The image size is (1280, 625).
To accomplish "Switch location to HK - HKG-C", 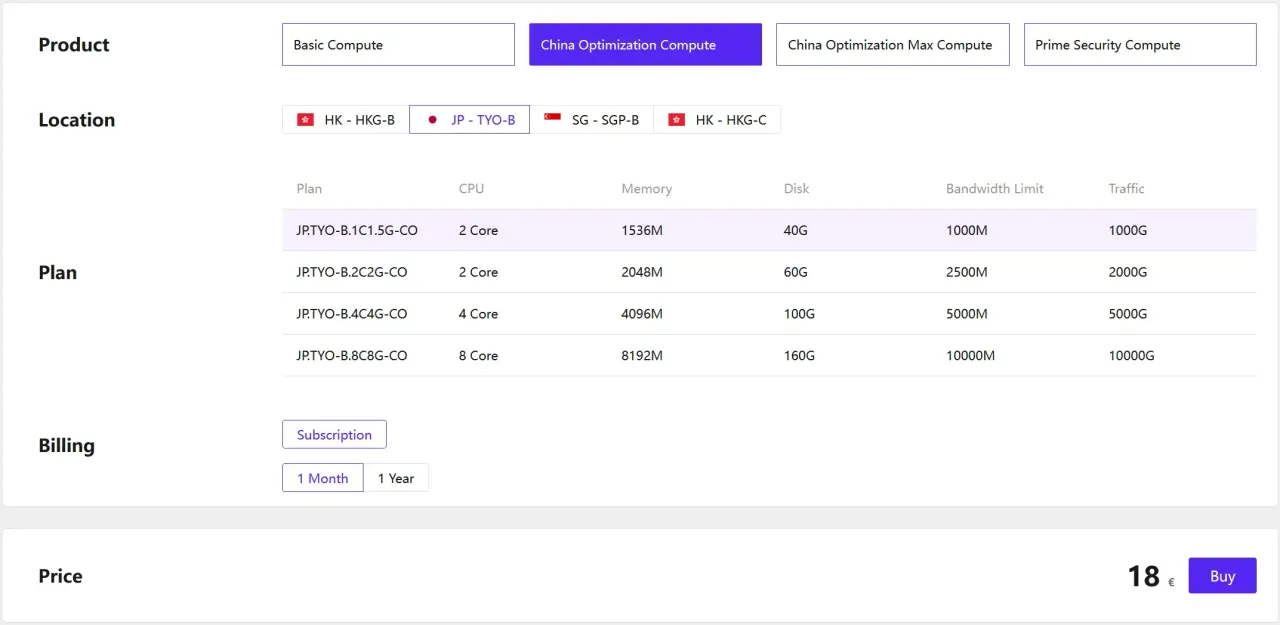I will tap(717, 120).
